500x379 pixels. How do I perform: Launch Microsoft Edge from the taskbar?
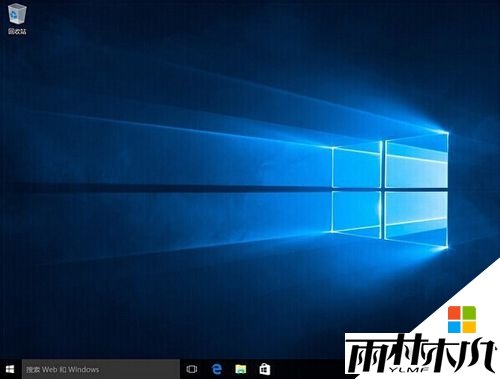point(217,369)
